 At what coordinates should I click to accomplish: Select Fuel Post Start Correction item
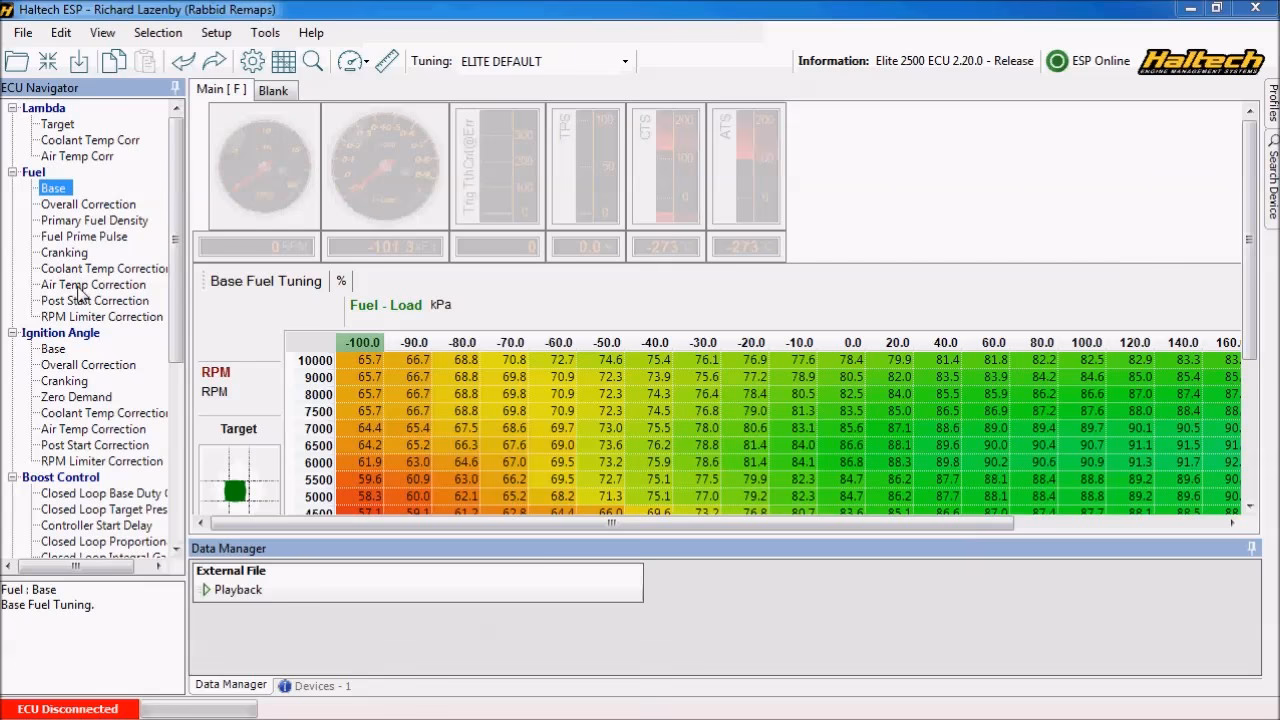click(x=95, y=300)
